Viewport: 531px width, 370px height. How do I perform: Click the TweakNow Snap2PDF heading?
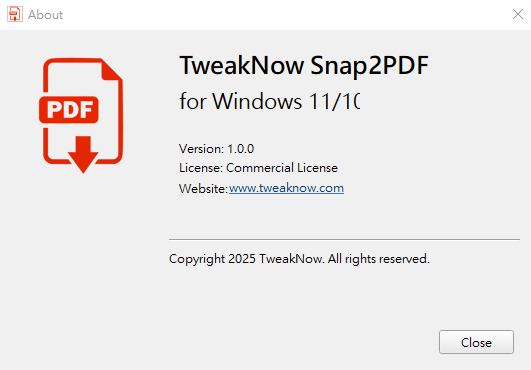click(x=304, y=65)
